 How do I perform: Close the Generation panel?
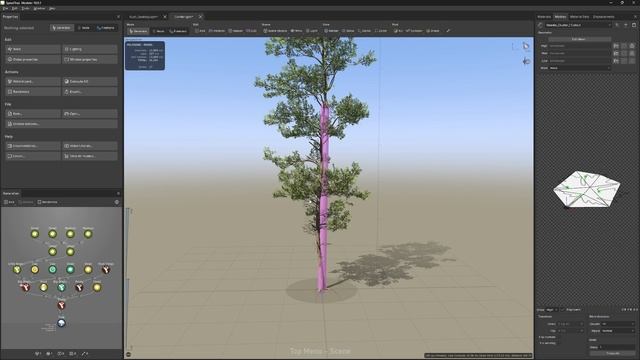(118, 193)
